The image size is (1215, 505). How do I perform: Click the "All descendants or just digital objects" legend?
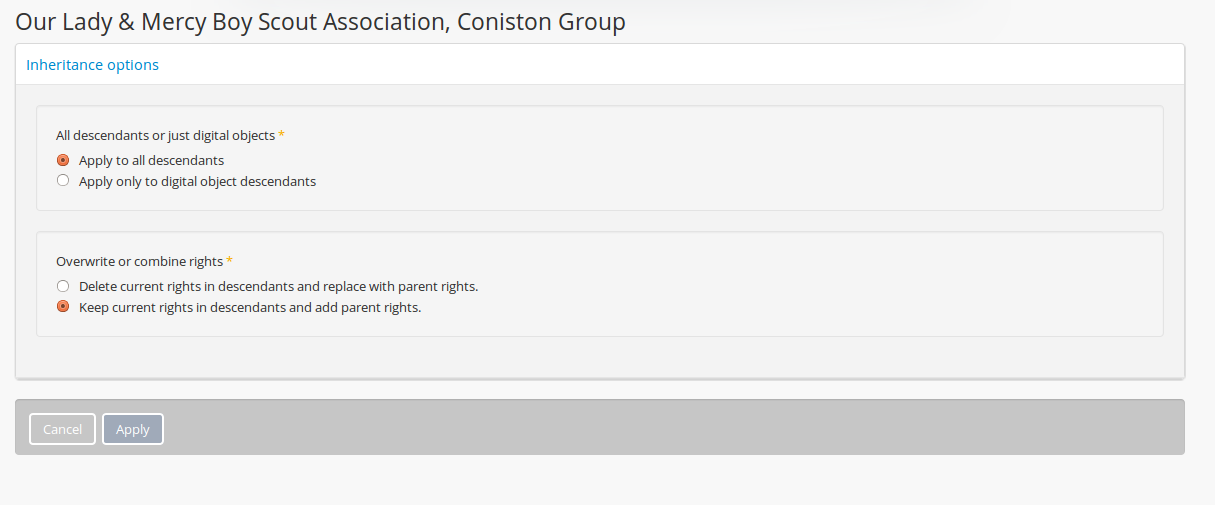pyautogui.click(x=165, y=135)
